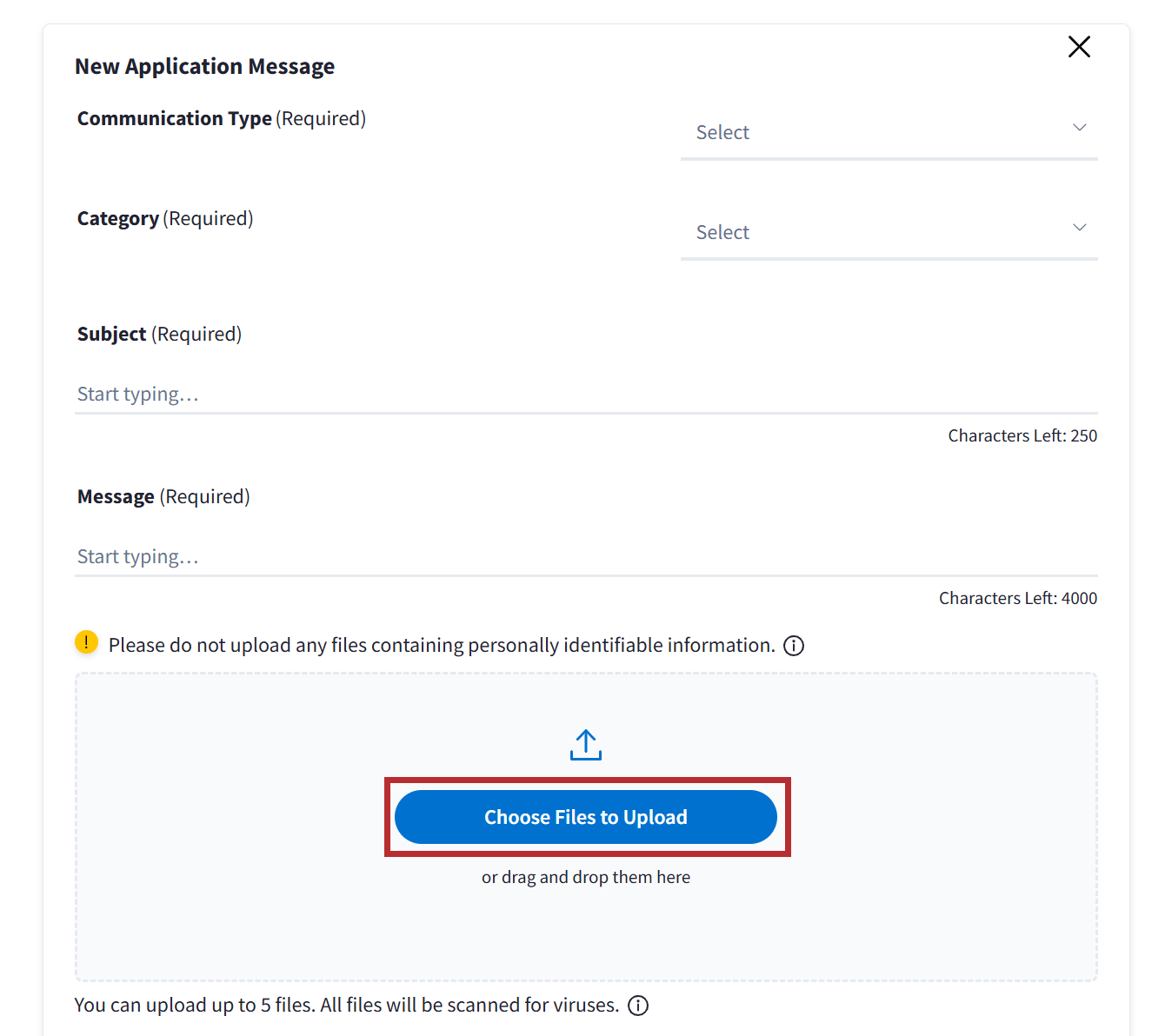Click the chevron arrow in Communication Type field
The height and width of the screenshot is (1036, 1165).
pos(1079,128)
